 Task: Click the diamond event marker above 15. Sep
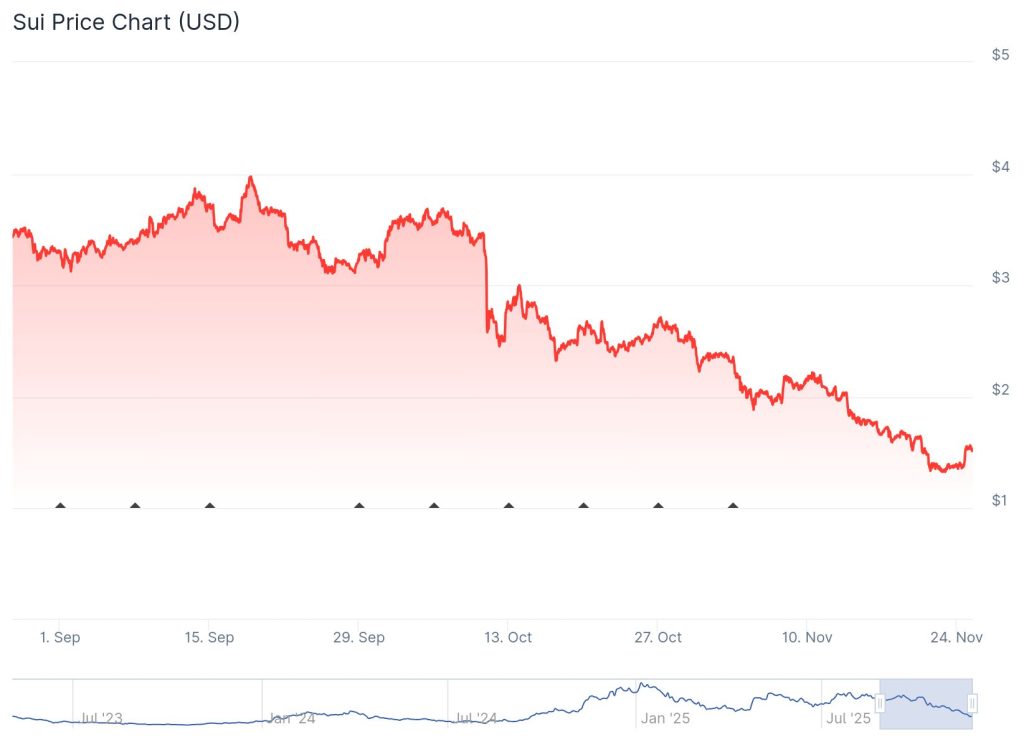point(210,506)
